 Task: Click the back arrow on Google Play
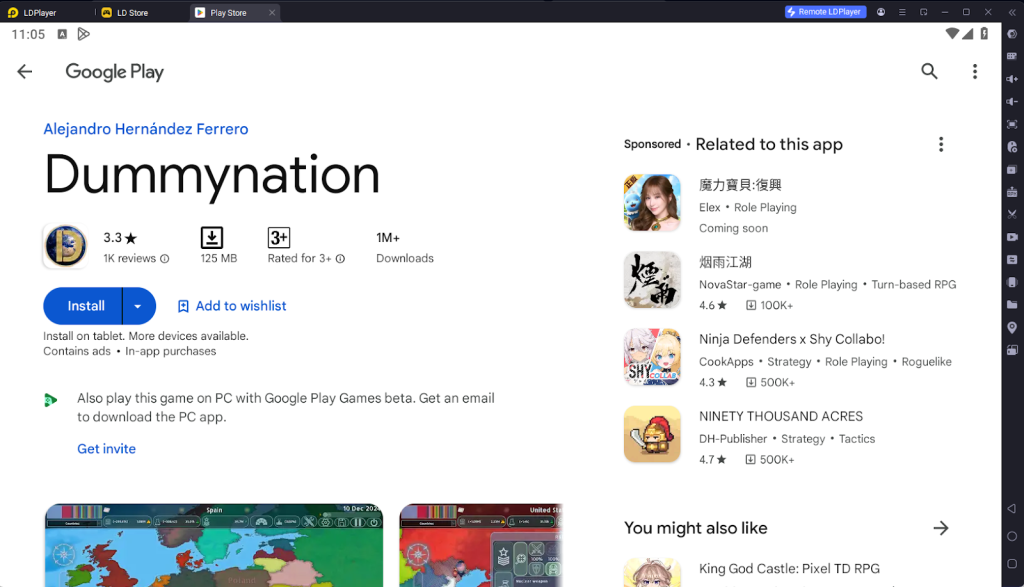24,71
